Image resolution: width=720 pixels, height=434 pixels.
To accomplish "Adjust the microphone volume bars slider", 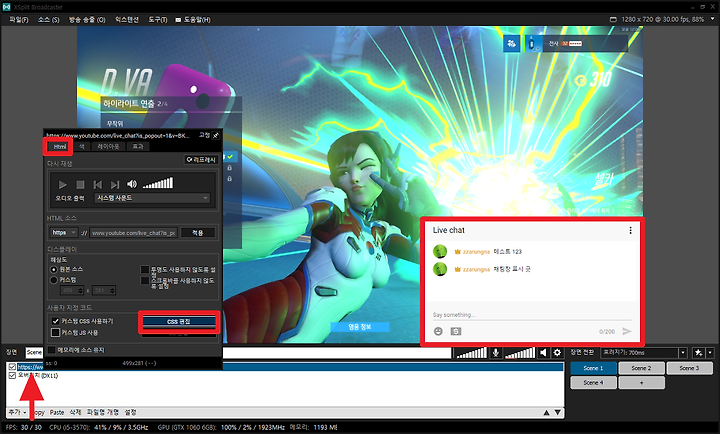I will click(x=471, y=353).
